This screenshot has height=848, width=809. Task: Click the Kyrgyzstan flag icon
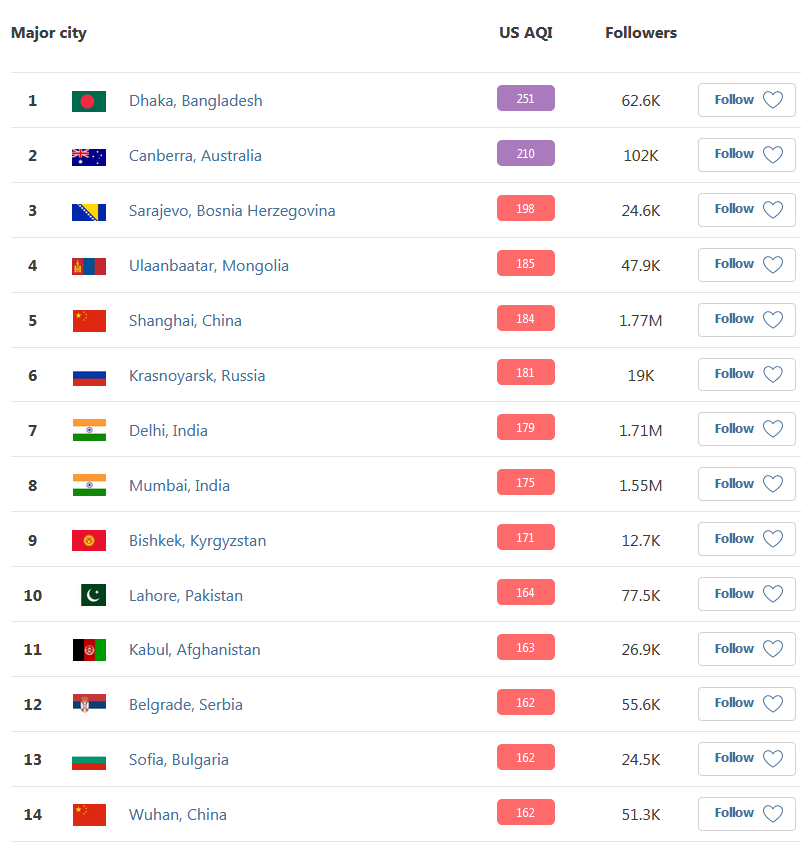pos(89,541)
